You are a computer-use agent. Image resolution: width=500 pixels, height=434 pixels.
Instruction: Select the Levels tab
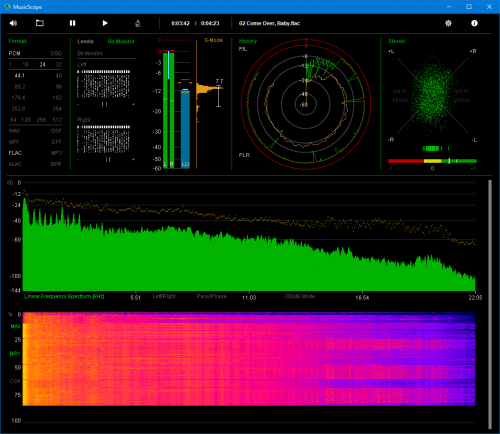(85, 41)
